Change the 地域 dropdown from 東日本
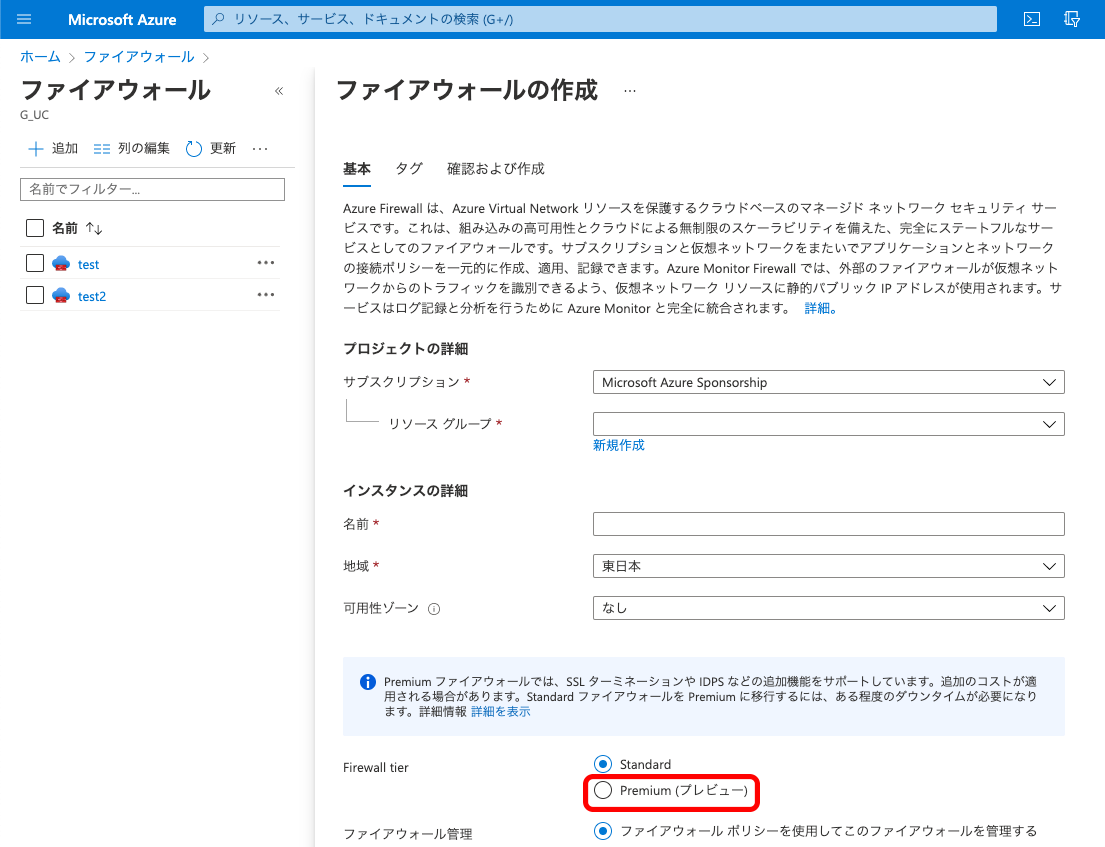This screenshot has height=847, width=1105. pyautogui.click(x=828, y=565)
